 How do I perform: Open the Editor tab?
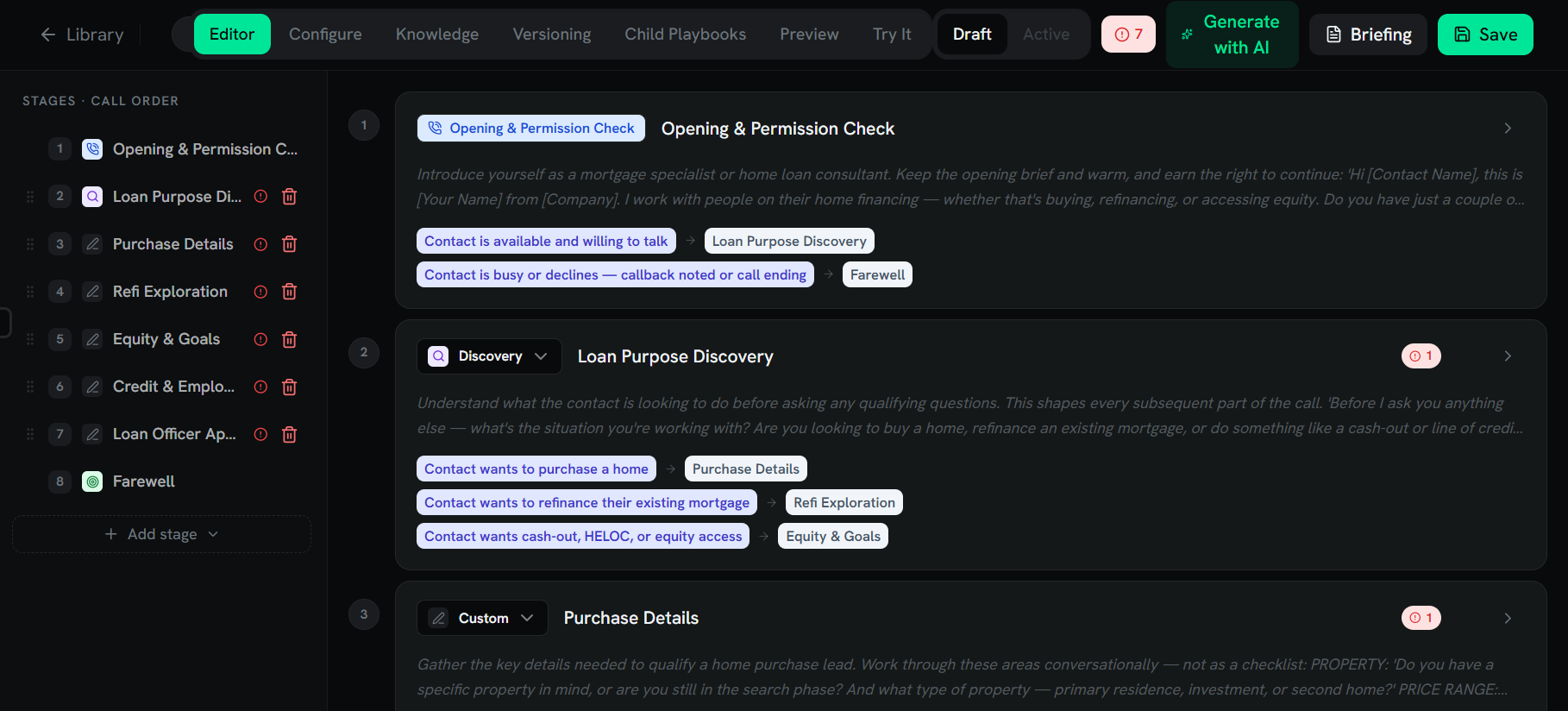click(x=232, y=35)
